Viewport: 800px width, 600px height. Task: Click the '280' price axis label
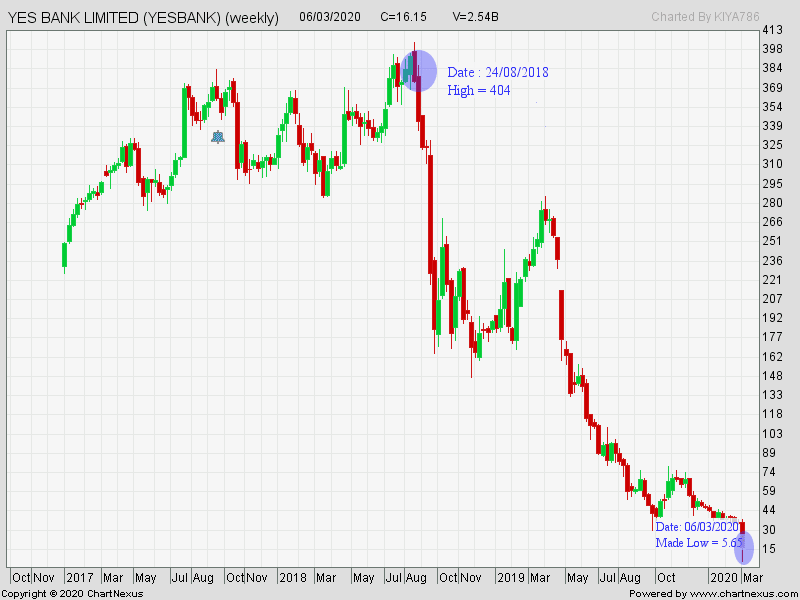(772, 203)
